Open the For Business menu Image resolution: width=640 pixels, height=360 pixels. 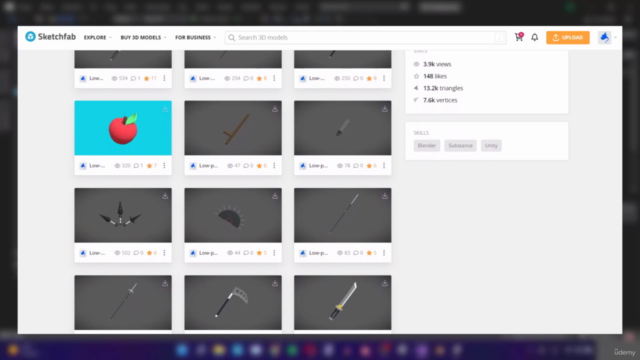tap(196, 38)
